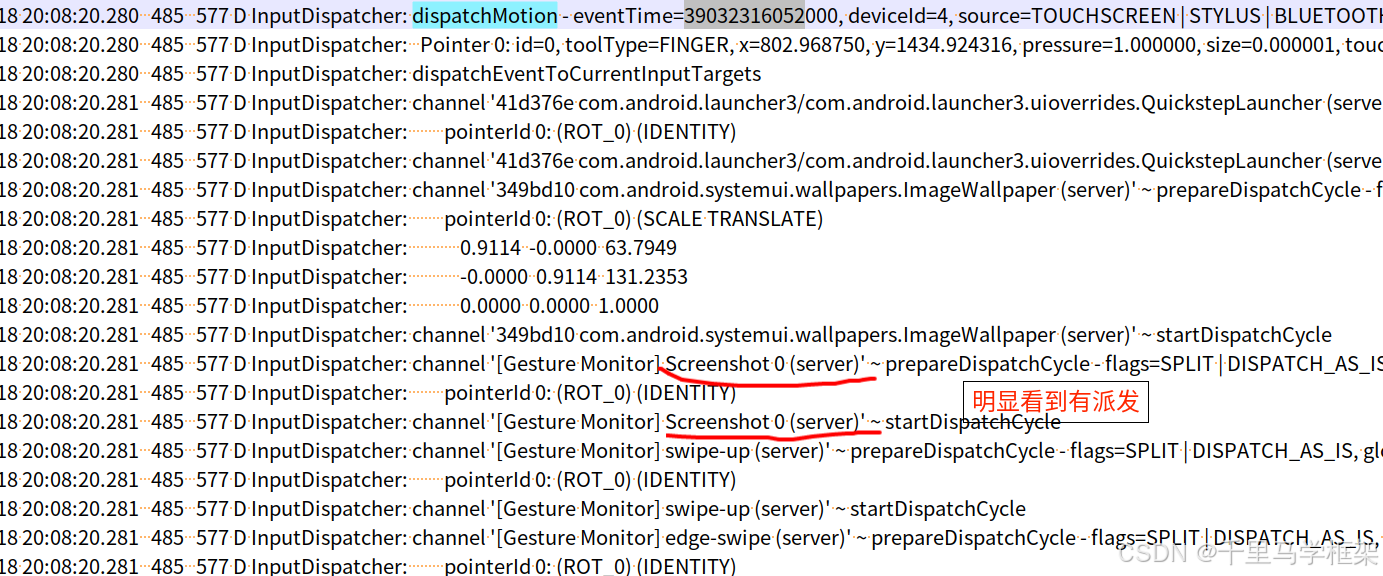
Task: Click the InputDispatcher tag on the Pointer 0 line
Action: pyautogui.click(x=329, y=45)
